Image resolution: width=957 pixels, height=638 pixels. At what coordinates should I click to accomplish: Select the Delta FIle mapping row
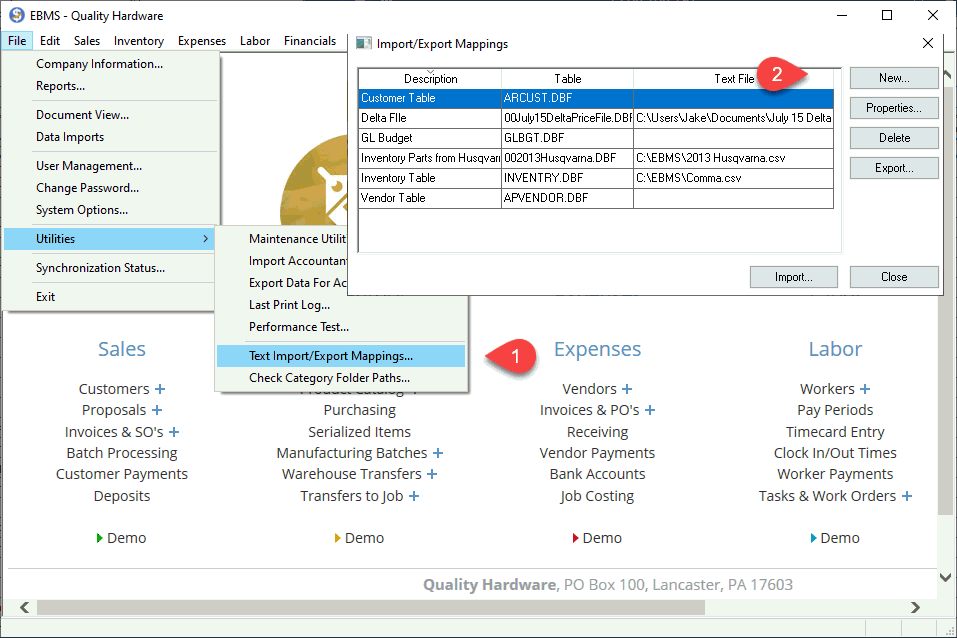click(x=596, y=118)
